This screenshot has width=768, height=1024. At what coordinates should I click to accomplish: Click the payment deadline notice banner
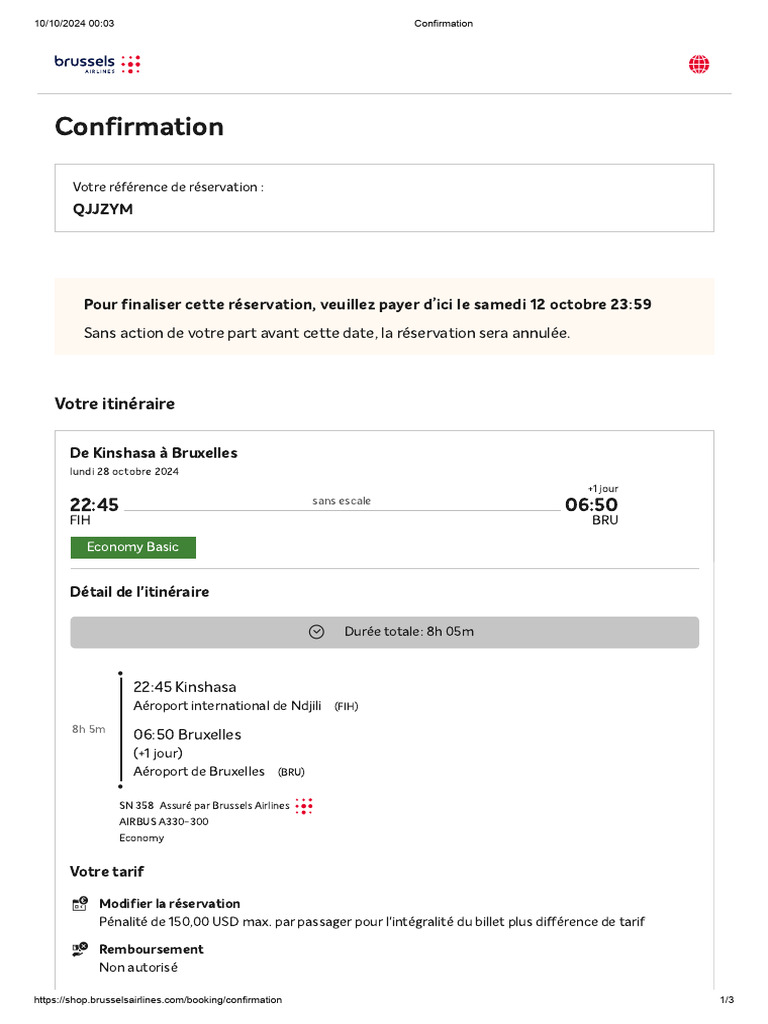384,317
